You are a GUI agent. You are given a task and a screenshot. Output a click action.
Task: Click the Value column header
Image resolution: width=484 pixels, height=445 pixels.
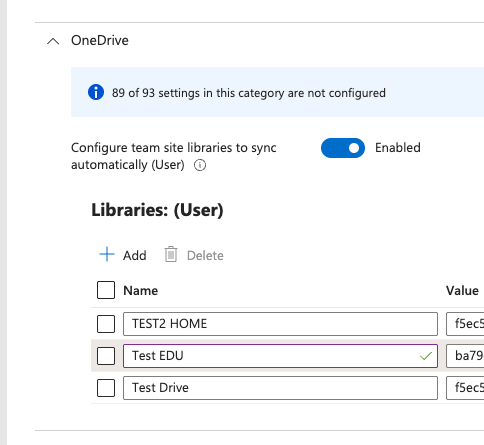click(462, 291)
